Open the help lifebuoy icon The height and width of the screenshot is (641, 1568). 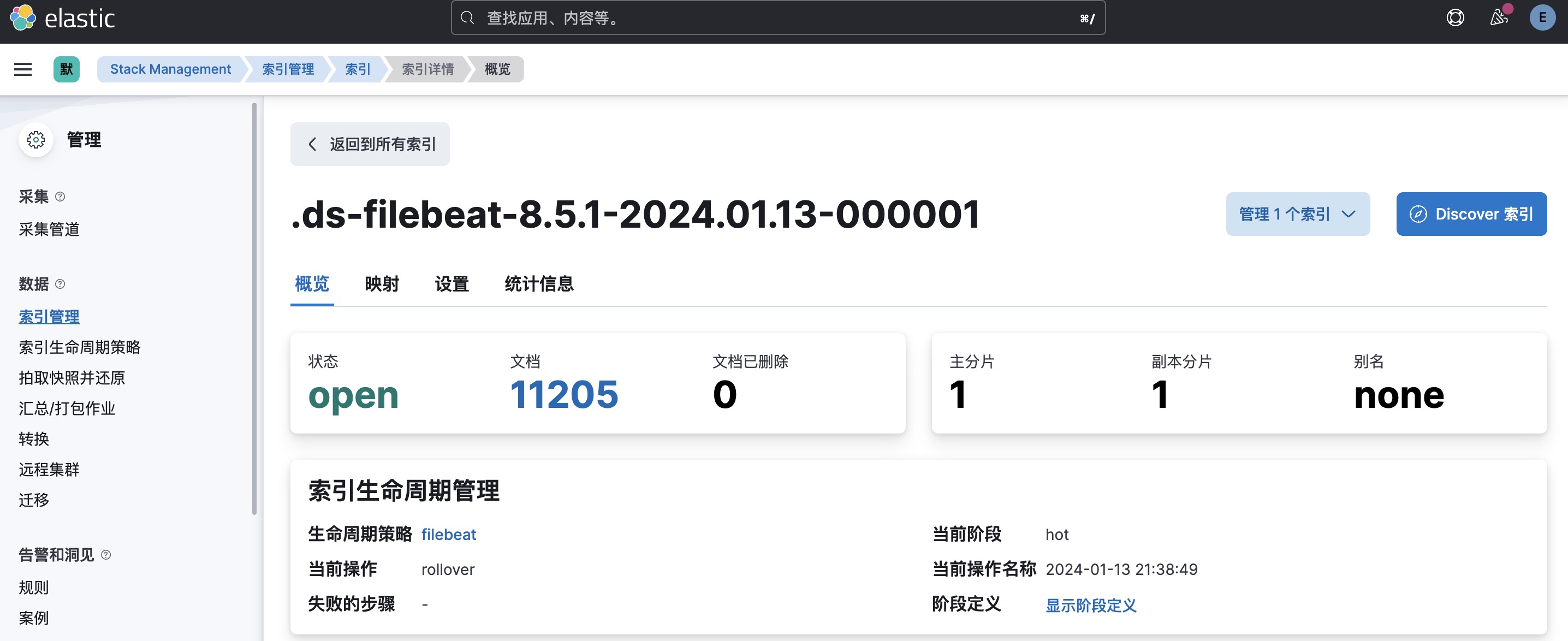(x=1455, y=17)
